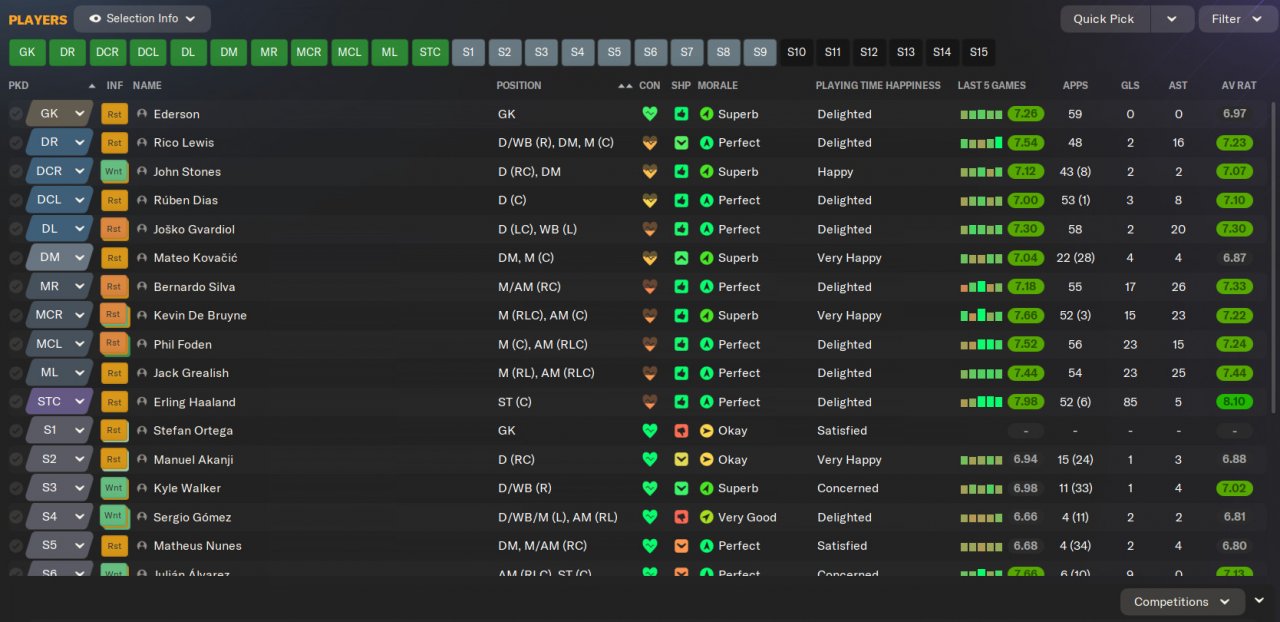Image resolution: width=1280 pixels, height=622 pixels.
Task: Select the green STC position button
Action: 430,52
